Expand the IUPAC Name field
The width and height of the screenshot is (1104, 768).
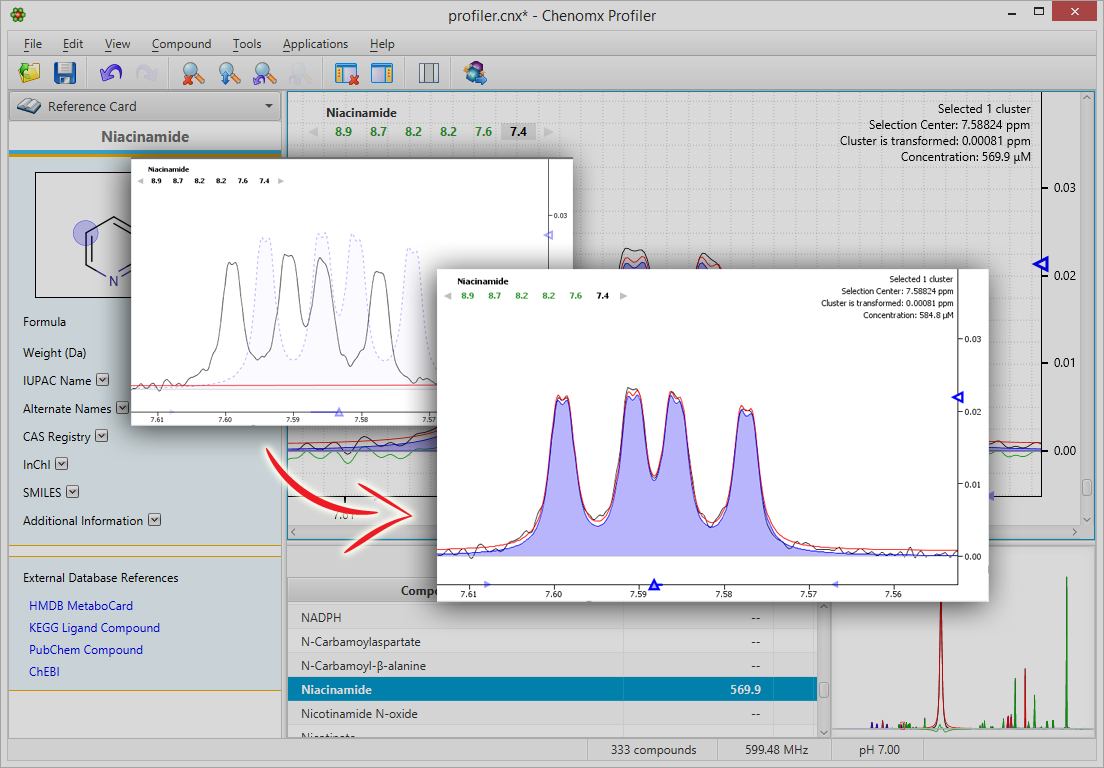(102, 379)
